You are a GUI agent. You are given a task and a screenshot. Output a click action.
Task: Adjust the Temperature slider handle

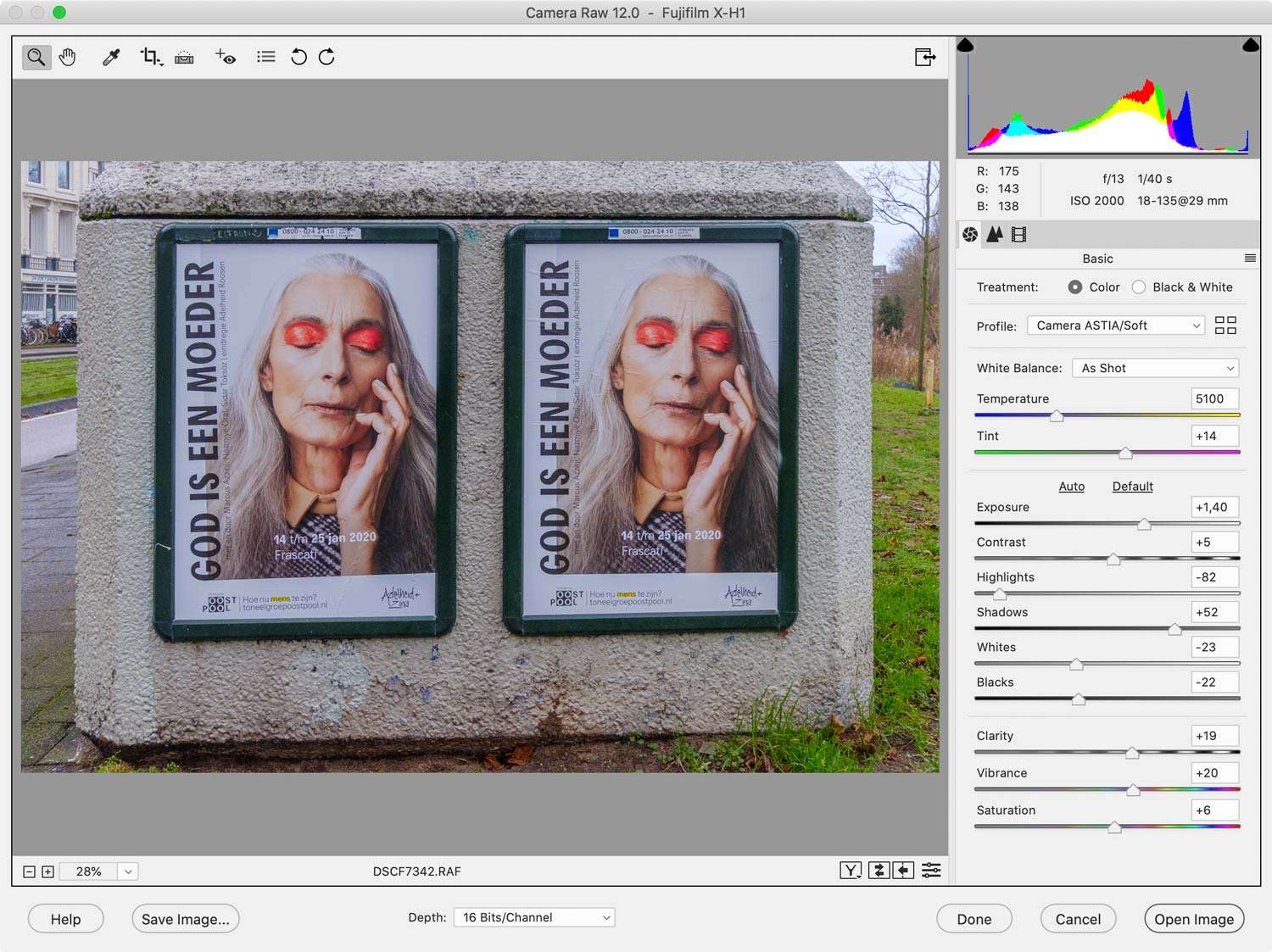point(1057,416)
